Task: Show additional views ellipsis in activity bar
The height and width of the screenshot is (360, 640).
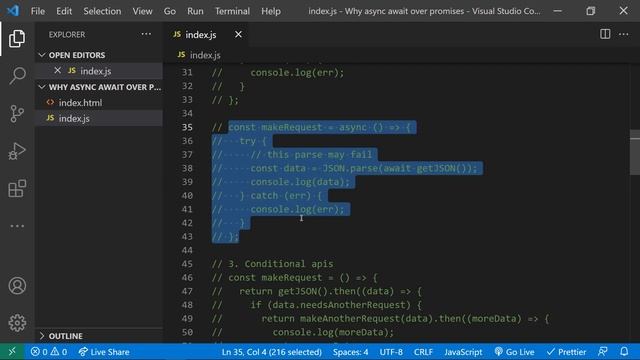Action: click(x=17, y=226)
